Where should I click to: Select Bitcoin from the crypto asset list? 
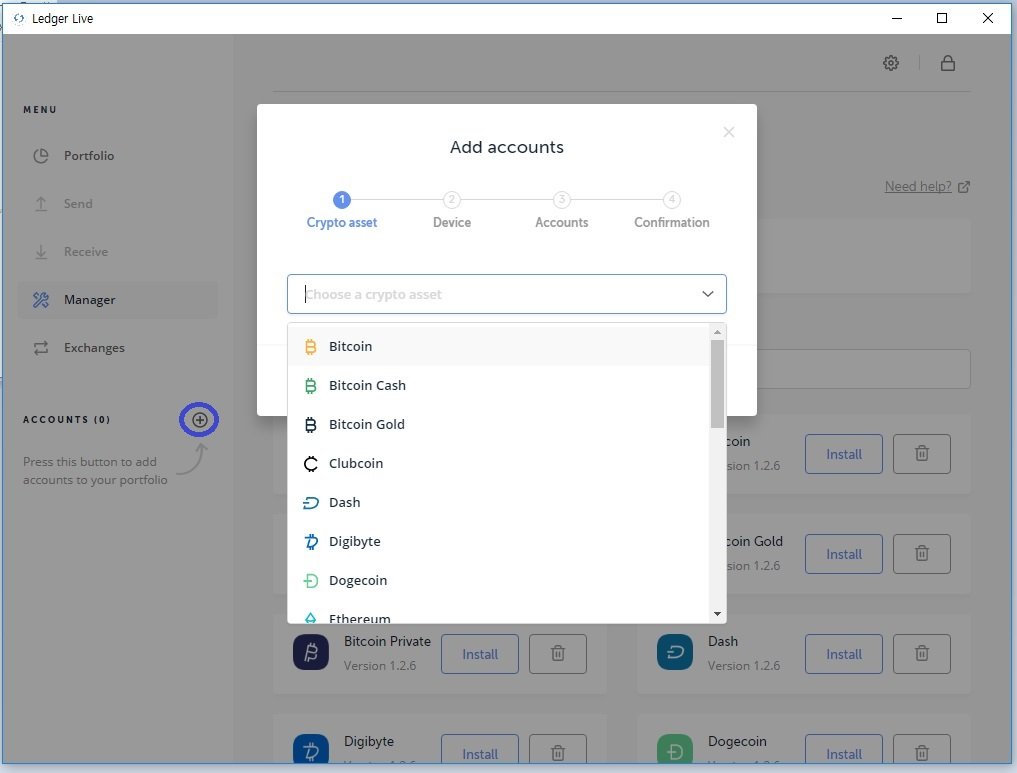coord(497,346)
